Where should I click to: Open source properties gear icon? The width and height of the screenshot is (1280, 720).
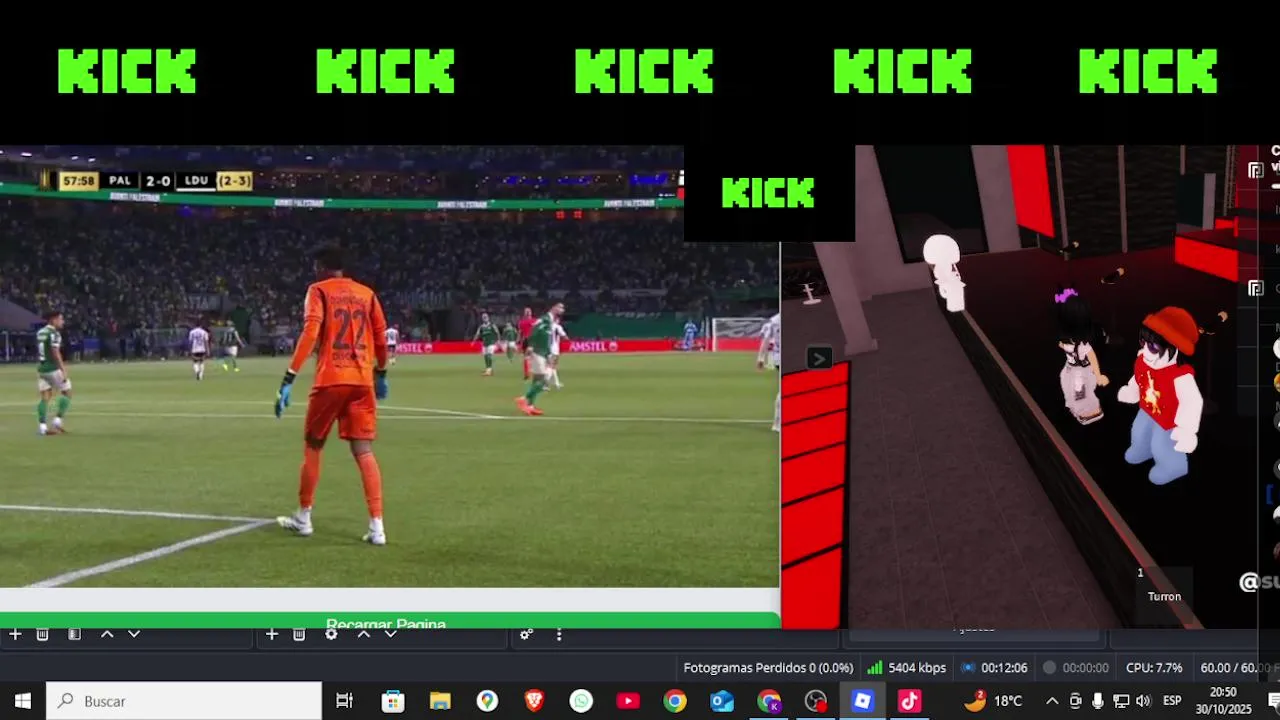(x=331, y=634)
